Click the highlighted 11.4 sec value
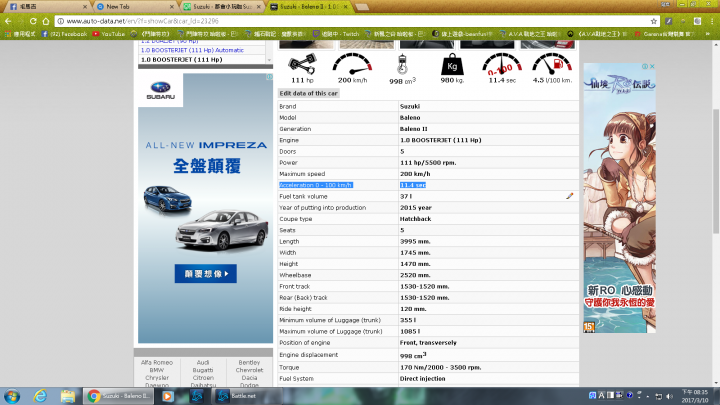 coord(413,185)
